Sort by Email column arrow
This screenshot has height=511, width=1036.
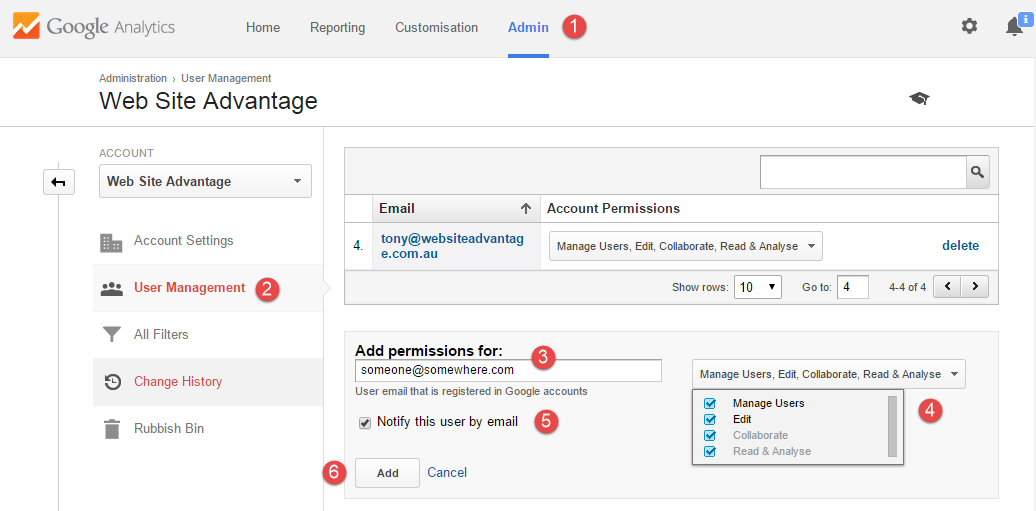click(526, 209)
